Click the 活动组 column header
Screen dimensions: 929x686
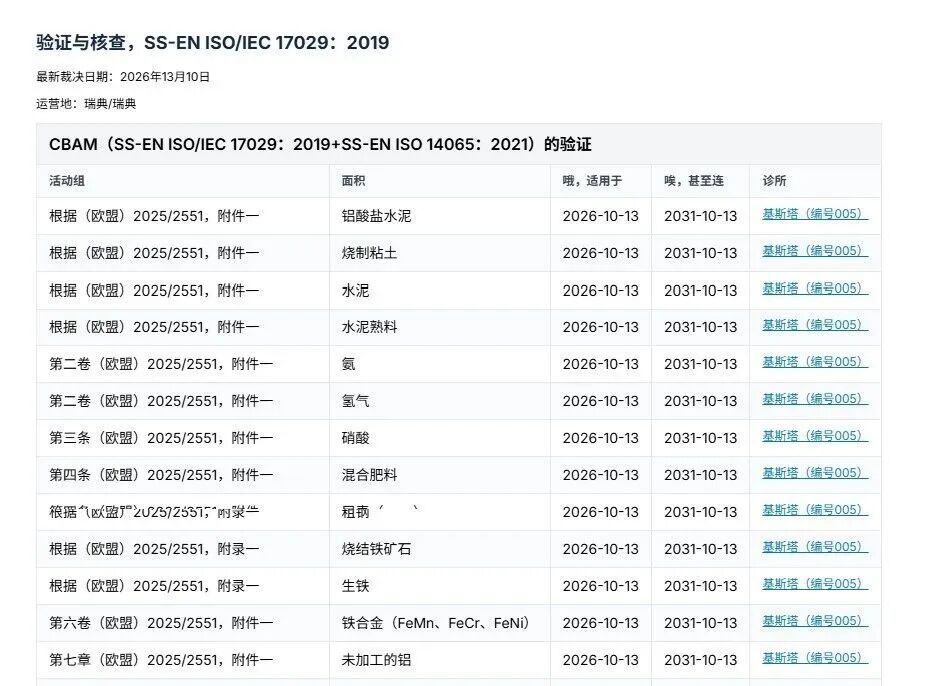click(67, 181)
